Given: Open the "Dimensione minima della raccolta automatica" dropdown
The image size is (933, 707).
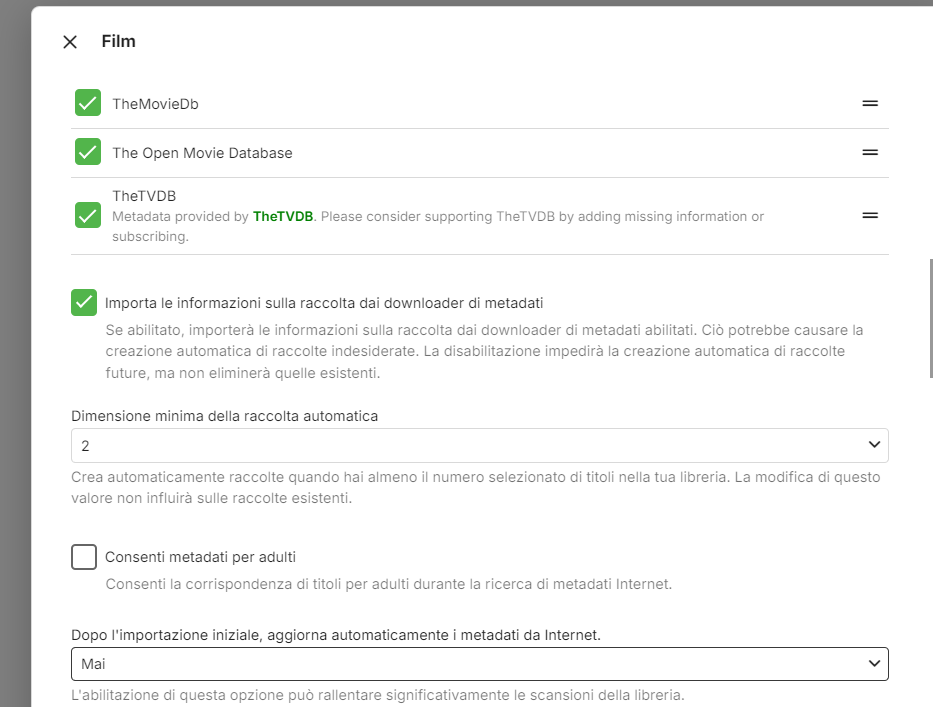Looking at the screenshot, I should pyautogui.click(x=479, y=445).
